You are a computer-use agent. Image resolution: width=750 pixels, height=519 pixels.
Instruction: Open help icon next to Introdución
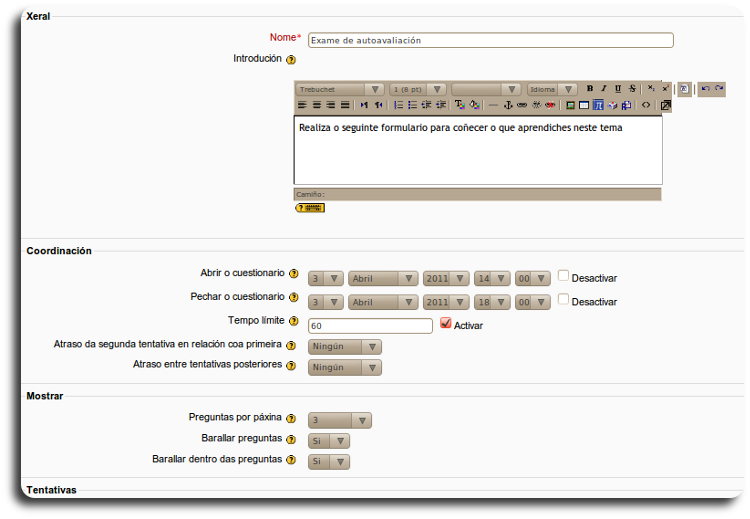point(291,60)
